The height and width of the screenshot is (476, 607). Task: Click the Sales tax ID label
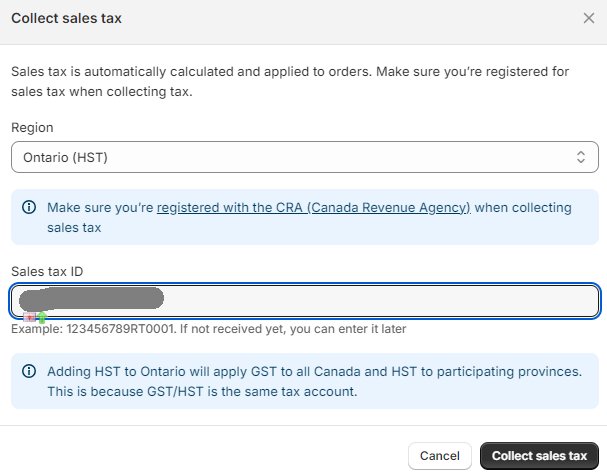46,271
